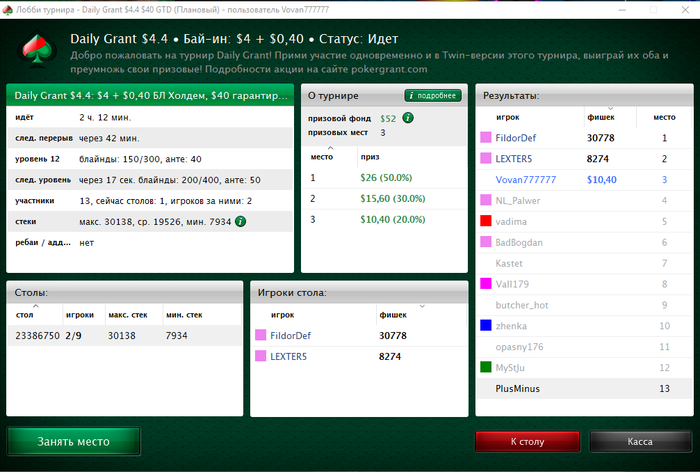Click NL_Palwer's pink color swatch
Viewport: 700px width, 472px height.
[486, 200]
